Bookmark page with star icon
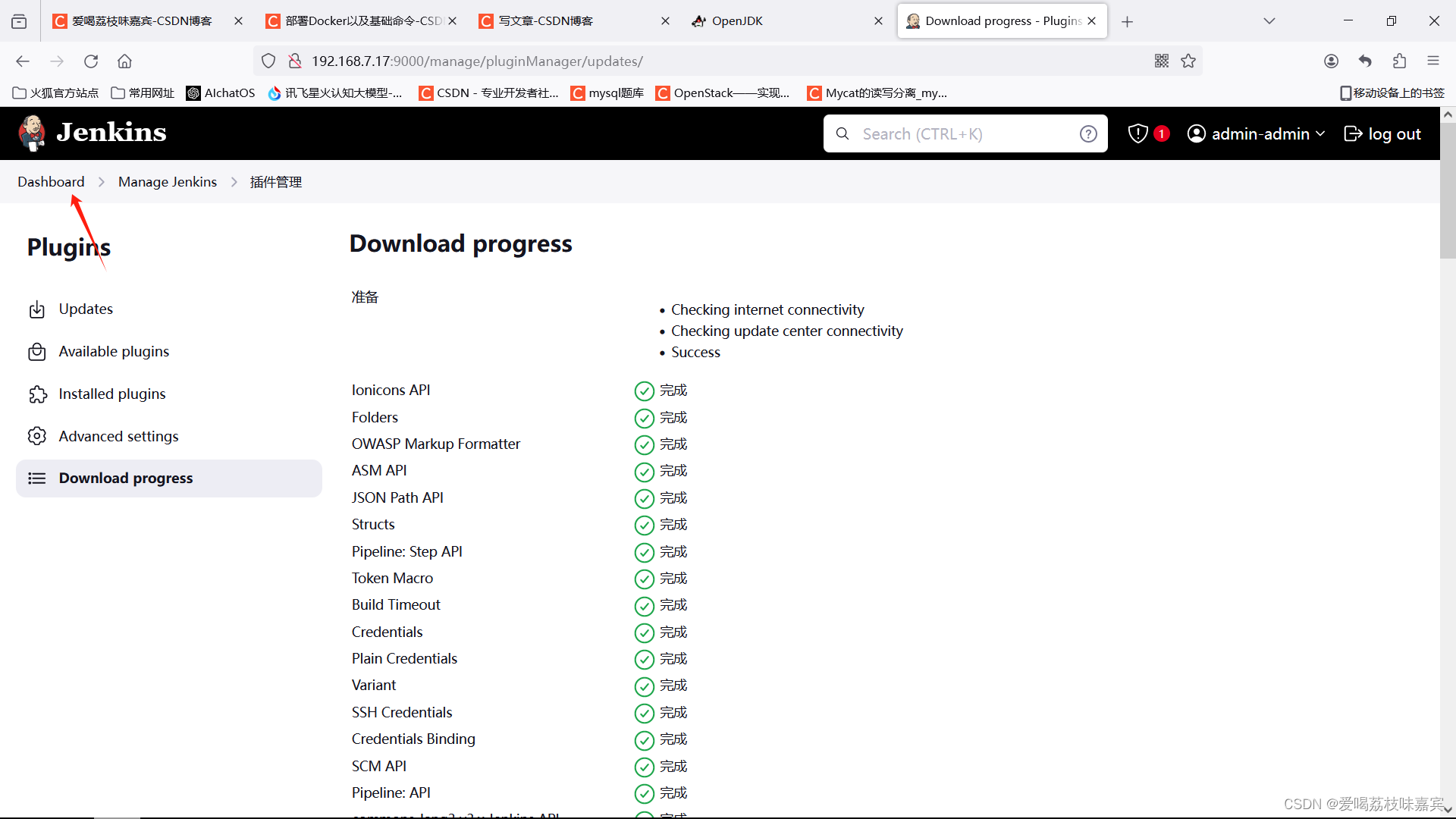Viewport: 1456px width, 819px height. pos(1188,61)
